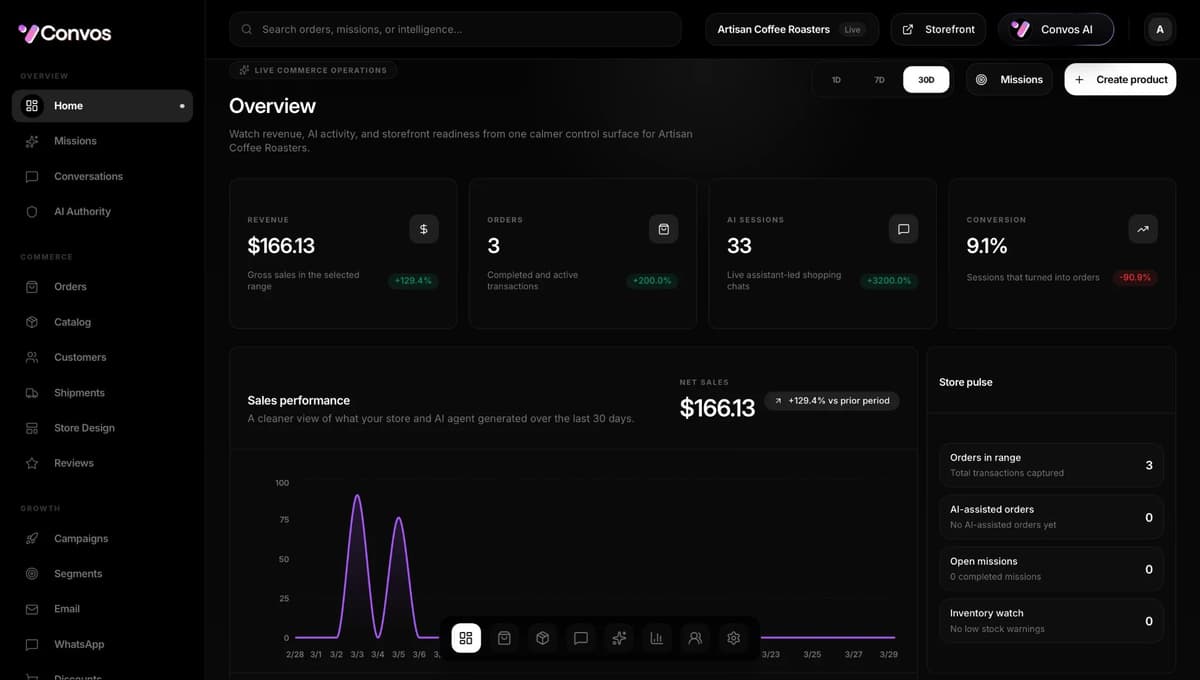Viewport: 1200px width, 680px height.
Task: Click the dollar icon on the Revenue card
Action: tap(424, 229)
